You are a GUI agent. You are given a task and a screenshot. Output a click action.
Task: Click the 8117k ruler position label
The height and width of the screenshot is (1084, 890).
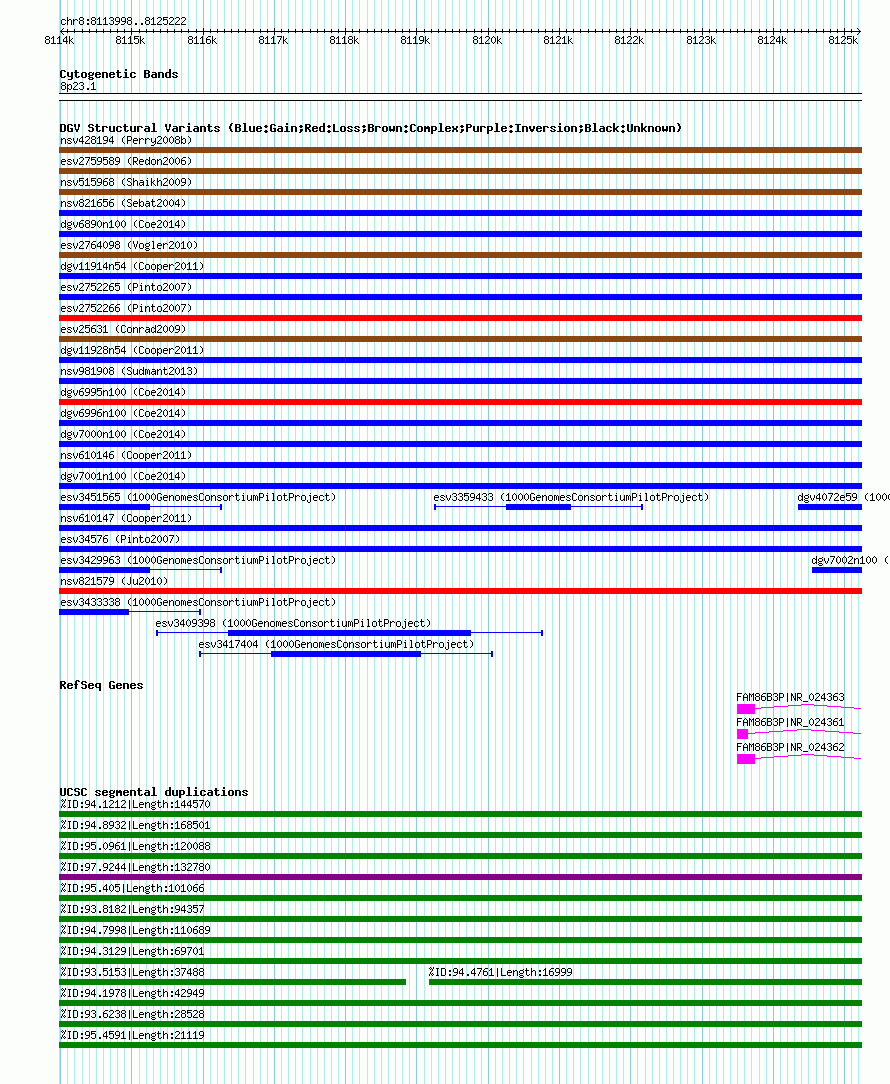[273, 40]
